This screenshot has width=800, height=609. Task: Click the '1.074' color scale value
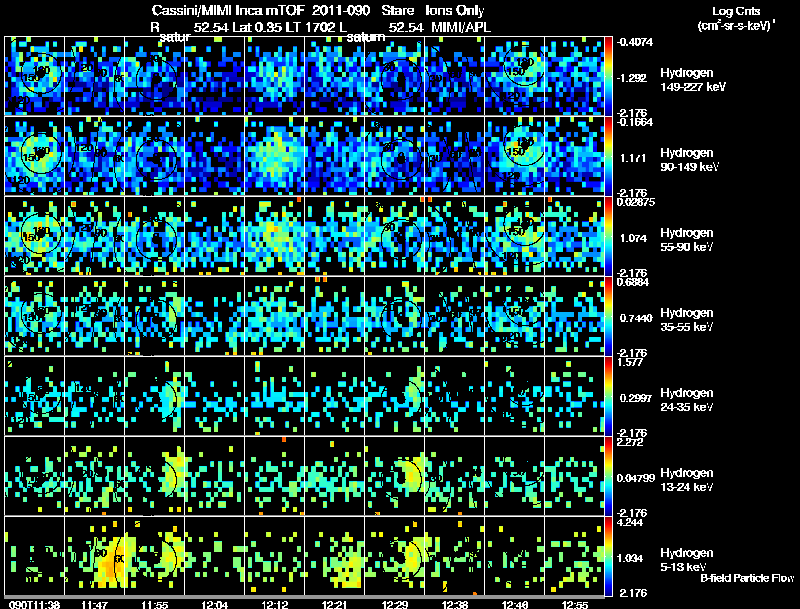click(633, 238)
